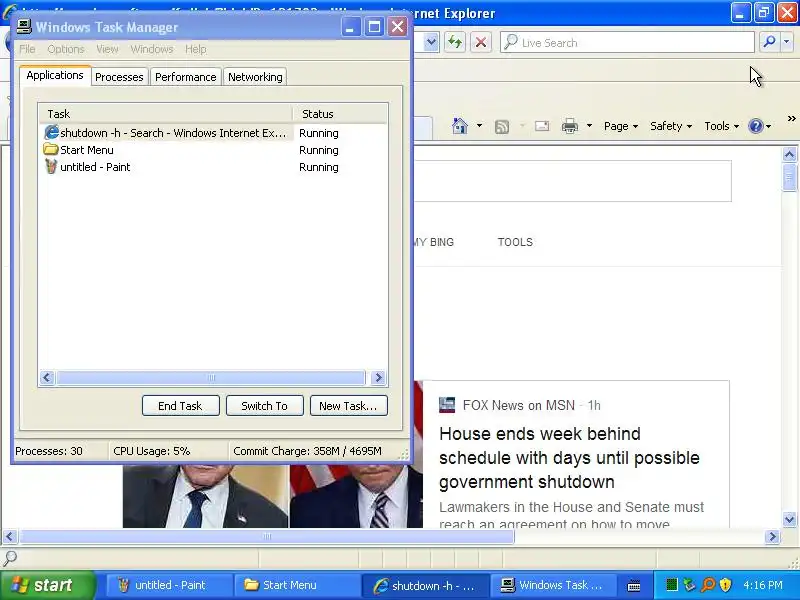Viewport: 800px width, 600px height.
Task: Click the Refresh button in Internet Explorer
Action: (455, 42)
